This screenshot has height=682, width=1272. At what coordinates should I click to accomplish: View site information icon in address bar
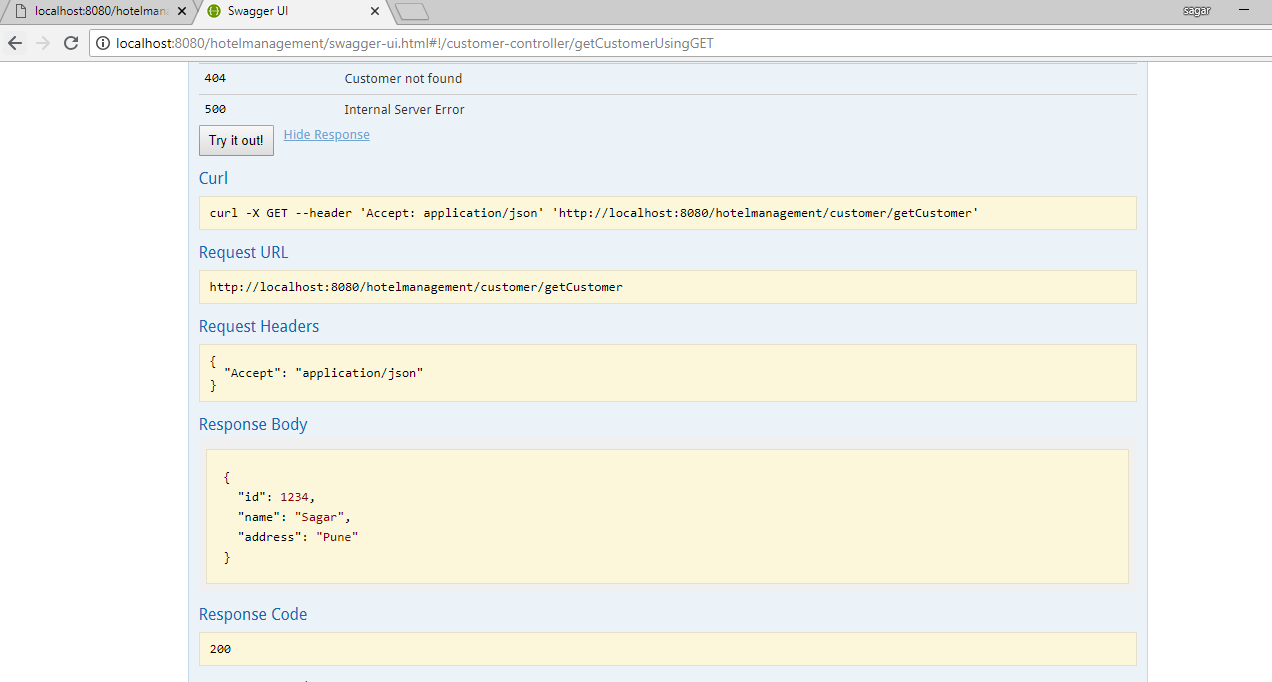[x=103, y=43]
